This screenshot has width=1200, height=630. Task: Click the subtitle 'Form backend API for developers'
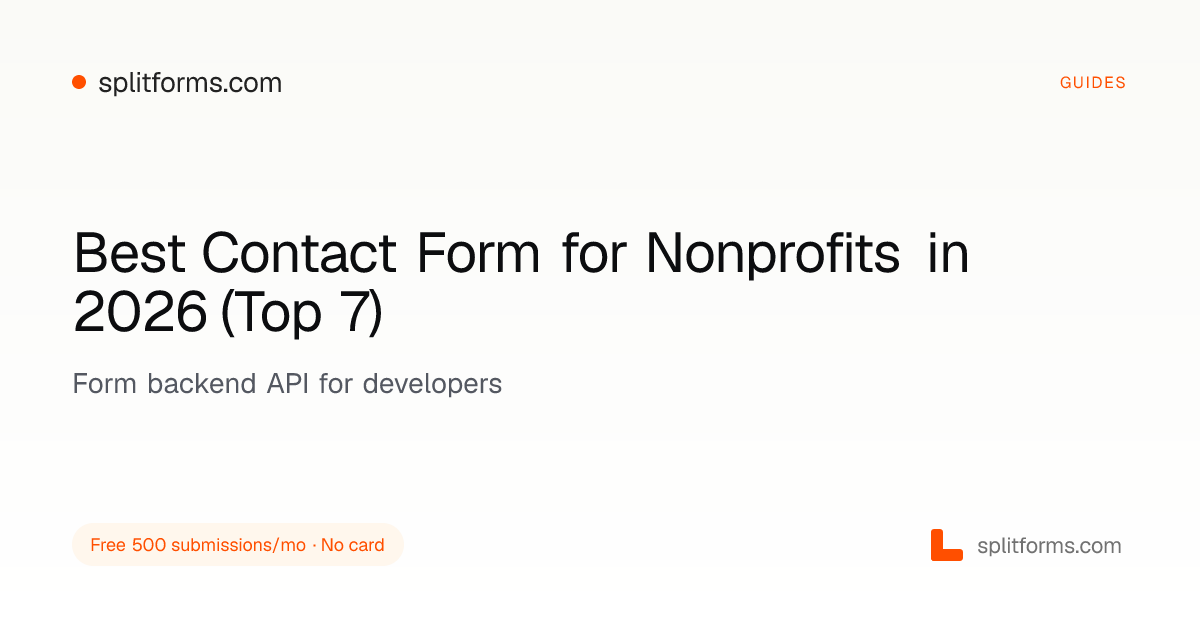(287, 383)
